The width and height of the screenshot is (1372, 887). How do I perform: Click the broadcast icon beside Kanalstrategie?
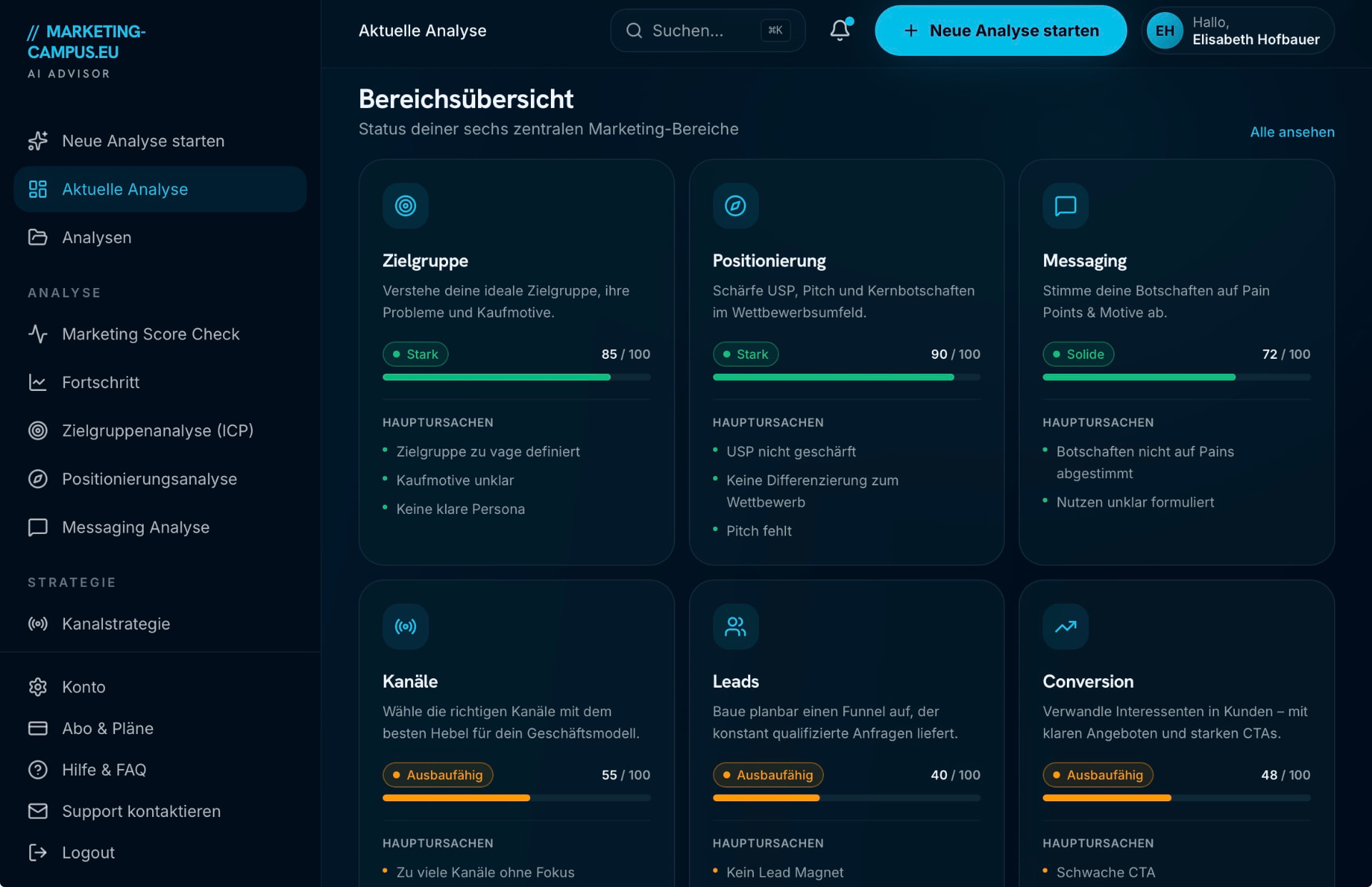tap(38, 624)
